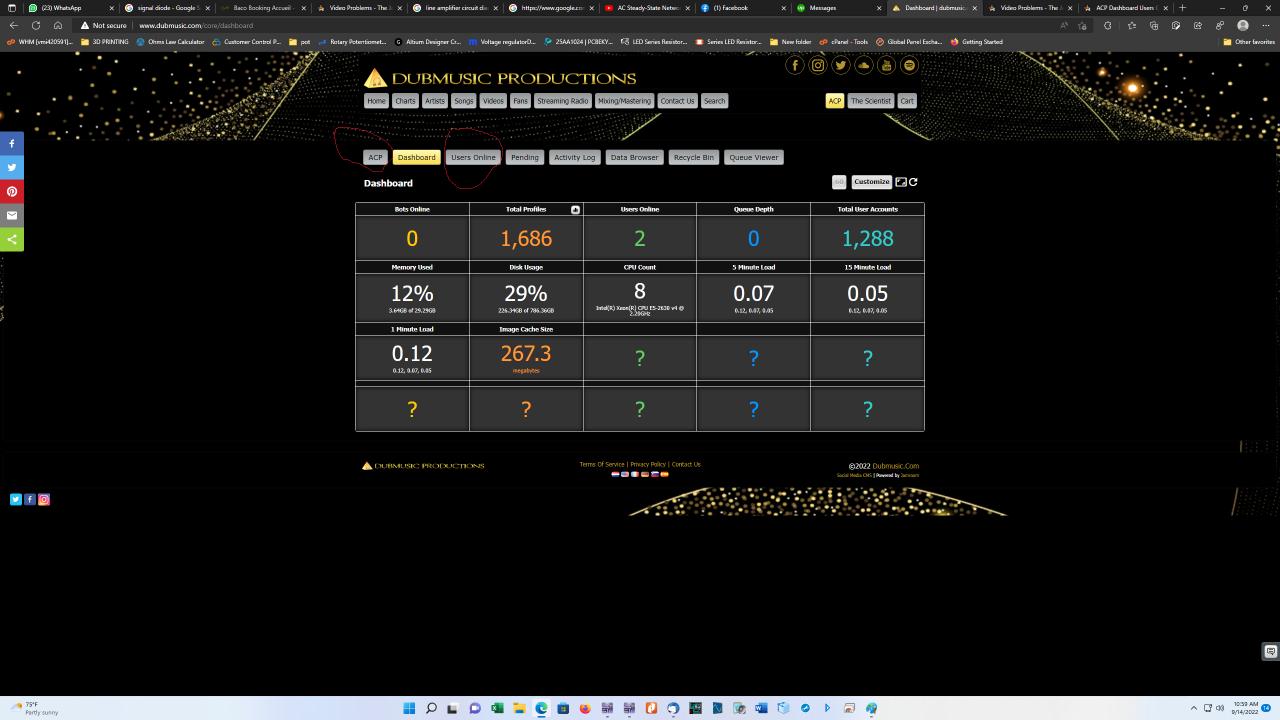Open the Terms Of Service footer link
This screenshot has width=1280, height=720.
[602, 464]
